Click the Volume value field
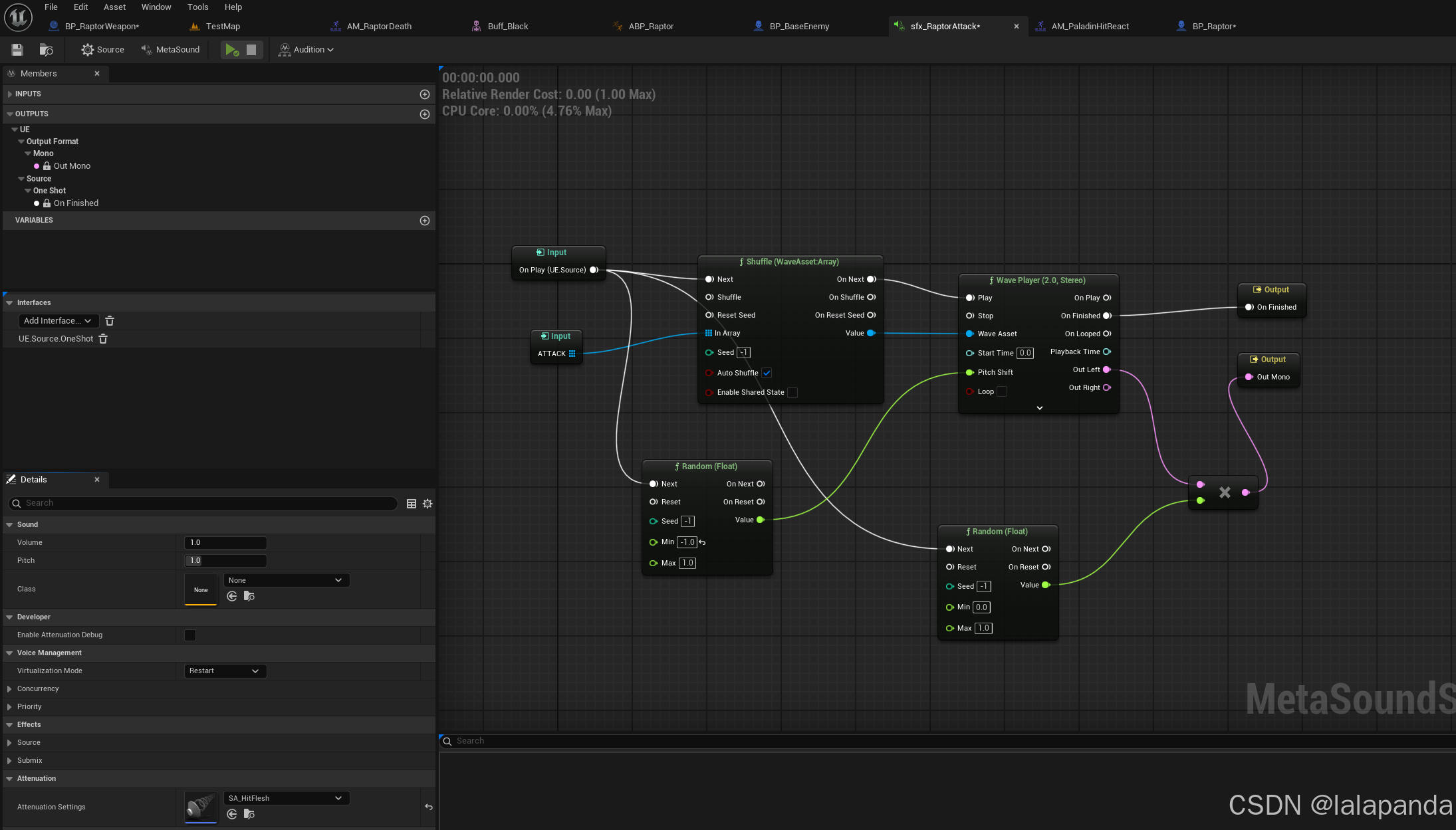Viewport: 1456px width, 830px height. (225, 543)
